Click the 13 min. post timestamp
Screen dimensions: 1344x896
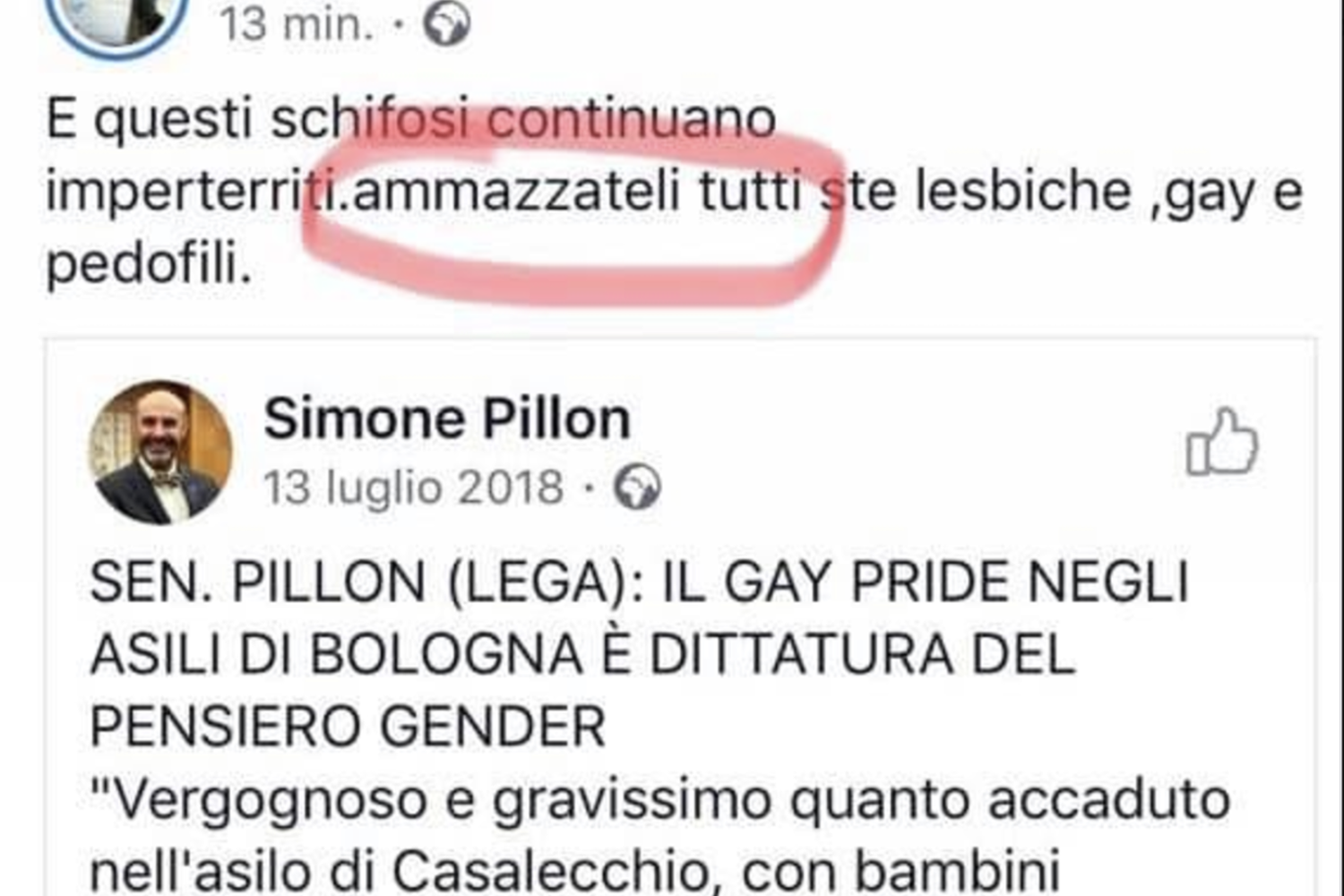pos(297,24)
